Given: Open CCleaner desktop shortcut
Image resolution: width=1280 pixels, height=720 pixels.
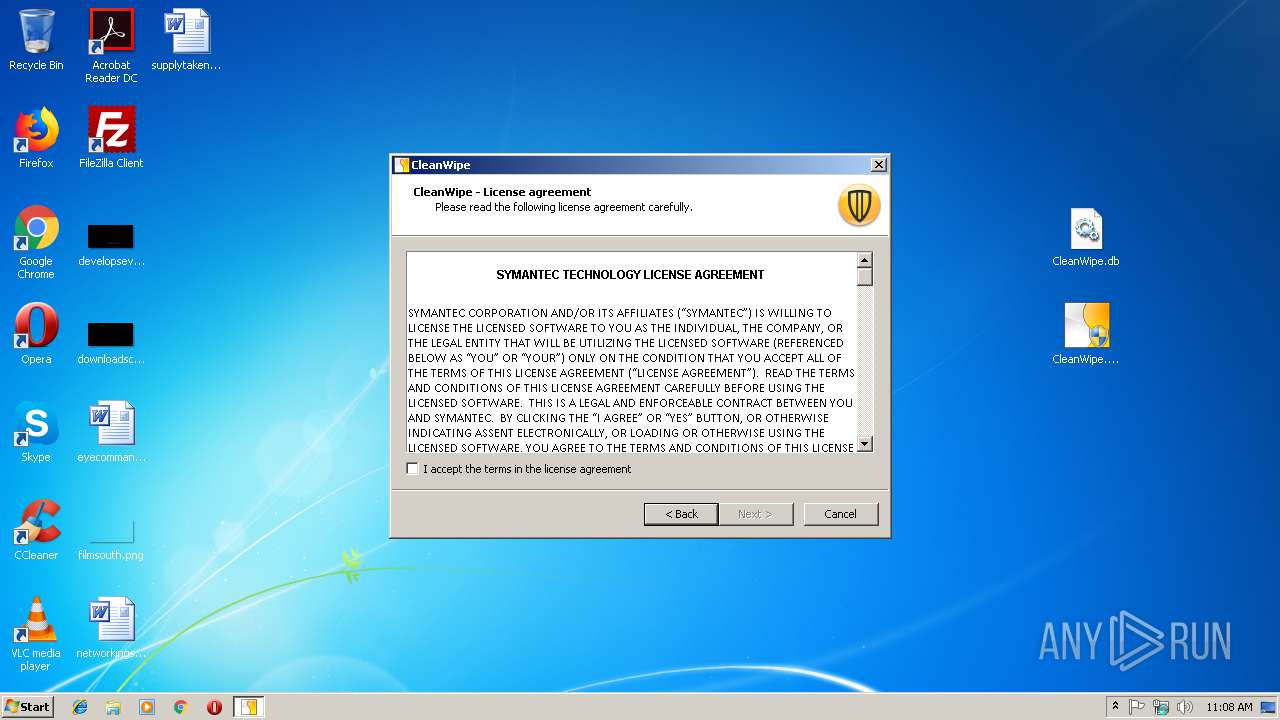Looking at the screenshot, I should (36, 530).
